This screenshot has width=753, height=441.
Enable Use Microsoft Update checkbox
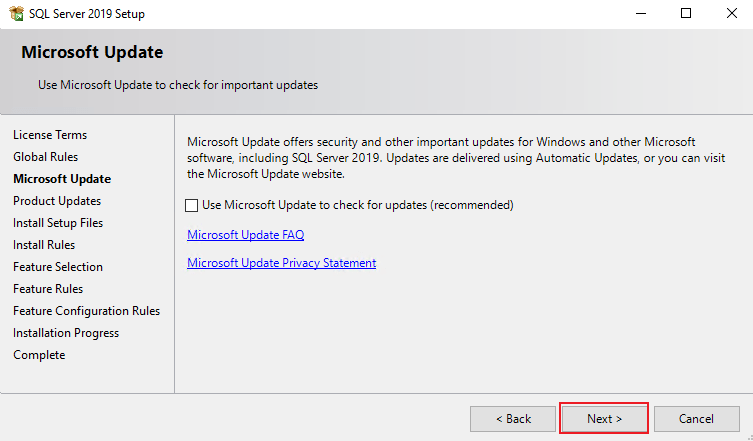tap(192, 205)
